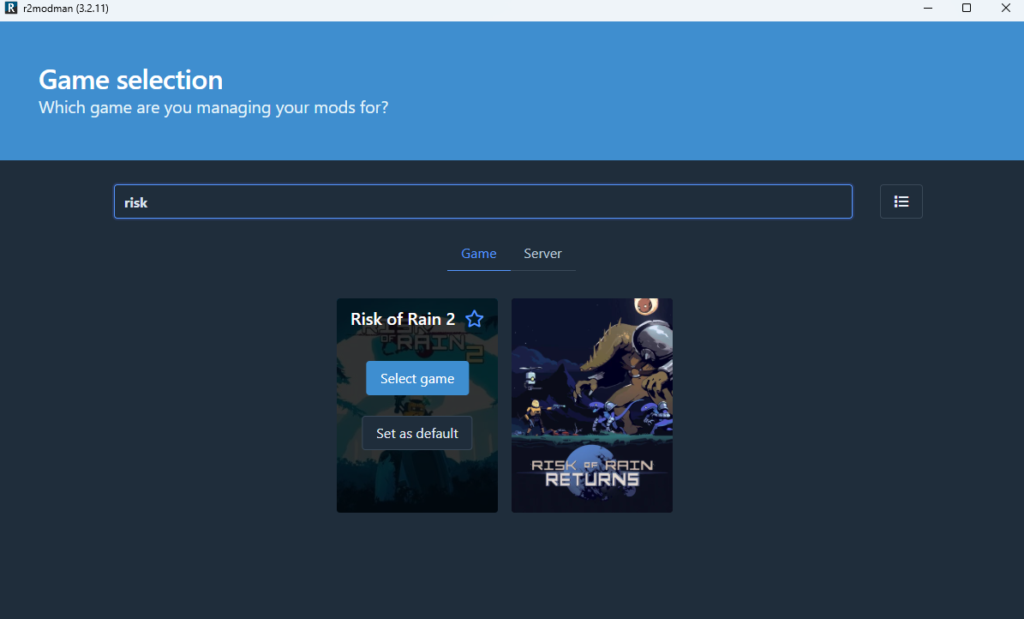Click the Risk of Rain 2 card title
Screen dimensions: 1024x619
pos(402,319)
